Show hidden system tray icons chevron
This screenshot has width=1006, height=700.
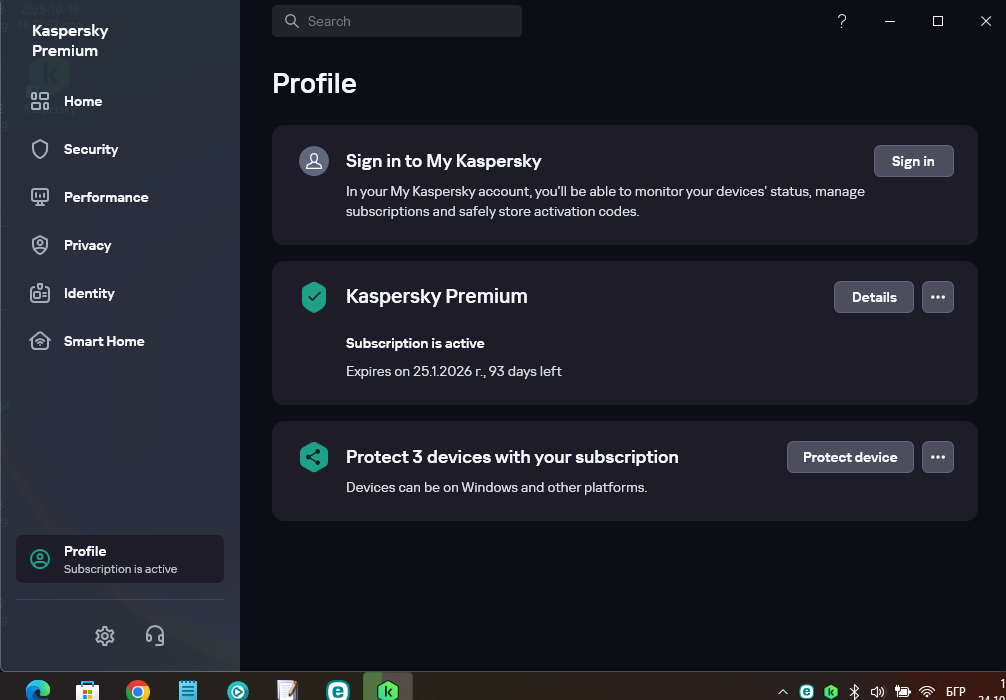(783, 691)
